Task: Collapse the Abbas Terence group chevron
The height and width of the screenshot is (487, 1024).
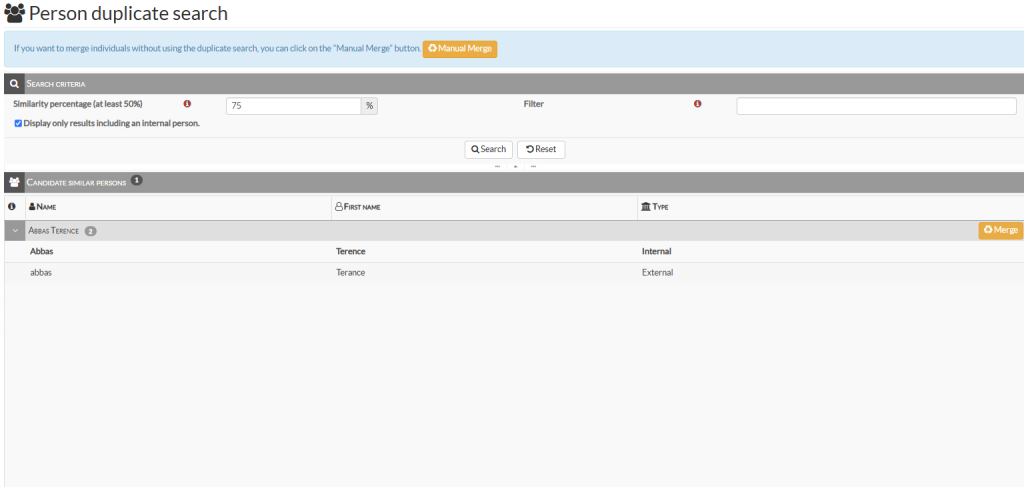Action: pos(15,231)
